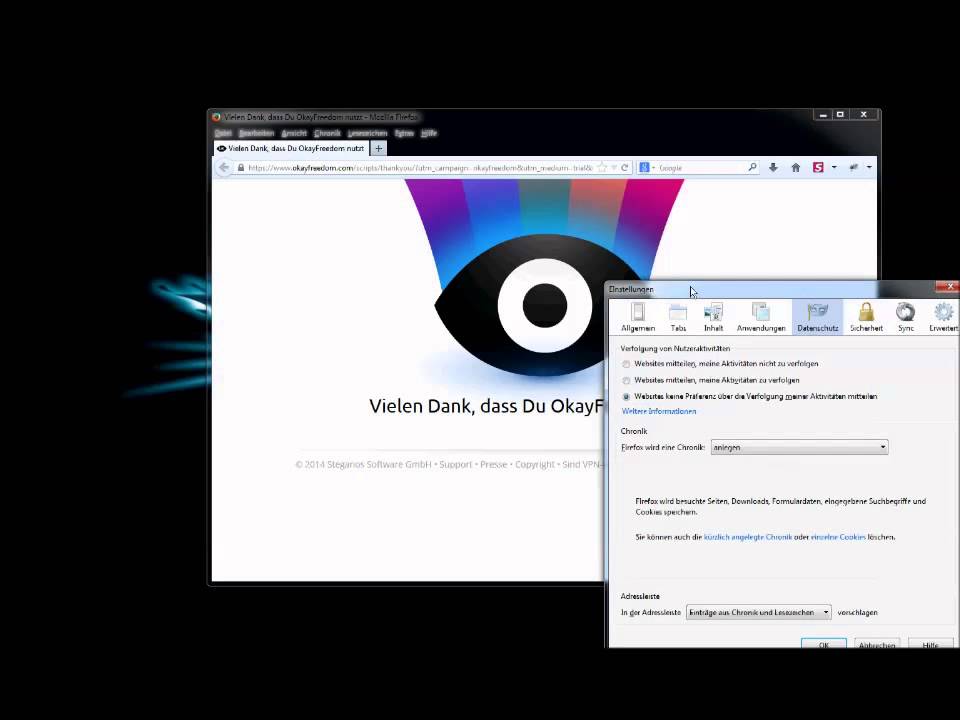Open the Chronik 'anlegen' dropdown
Screen dimensions: 960x720
coord(800,447)
